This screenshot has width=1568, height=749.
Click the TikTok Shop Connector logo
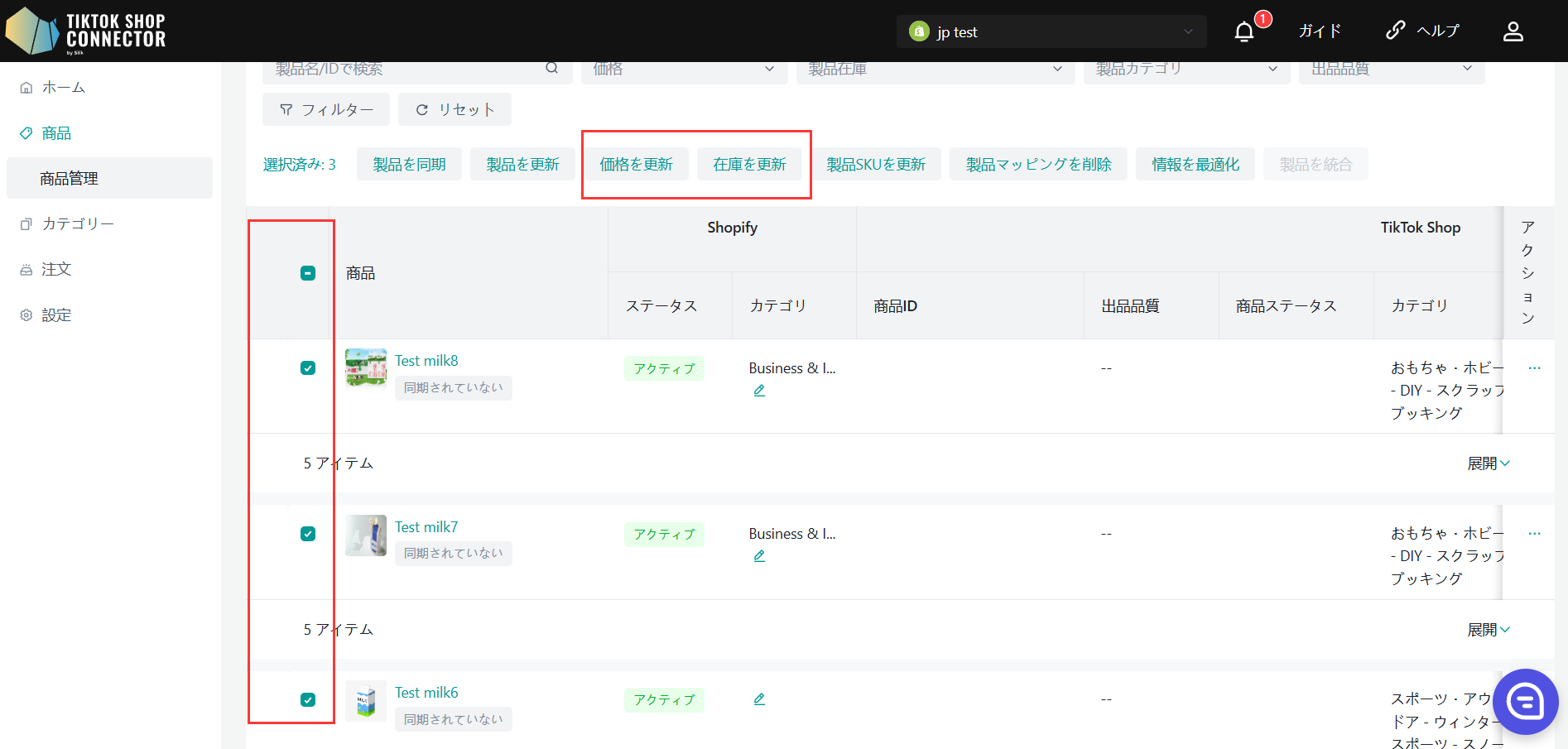86,31
